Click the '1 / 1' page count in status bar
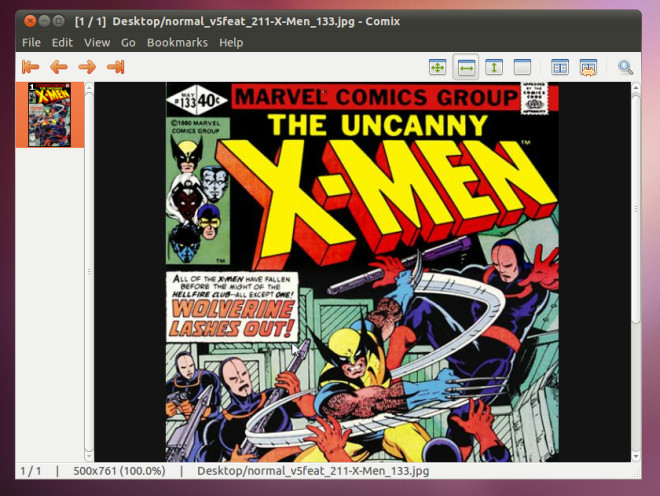The width and height of the screenshot is (660, 496). tap(31, 471)
